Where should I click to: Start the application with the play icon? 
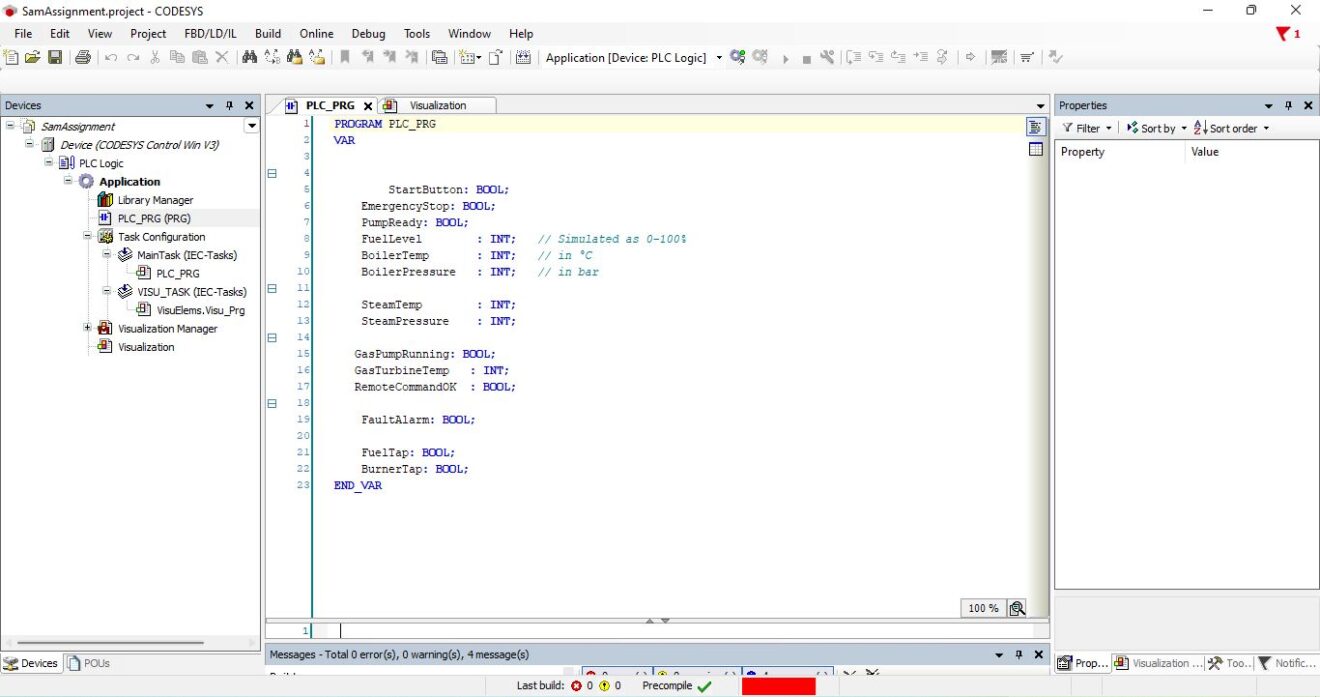787,57
